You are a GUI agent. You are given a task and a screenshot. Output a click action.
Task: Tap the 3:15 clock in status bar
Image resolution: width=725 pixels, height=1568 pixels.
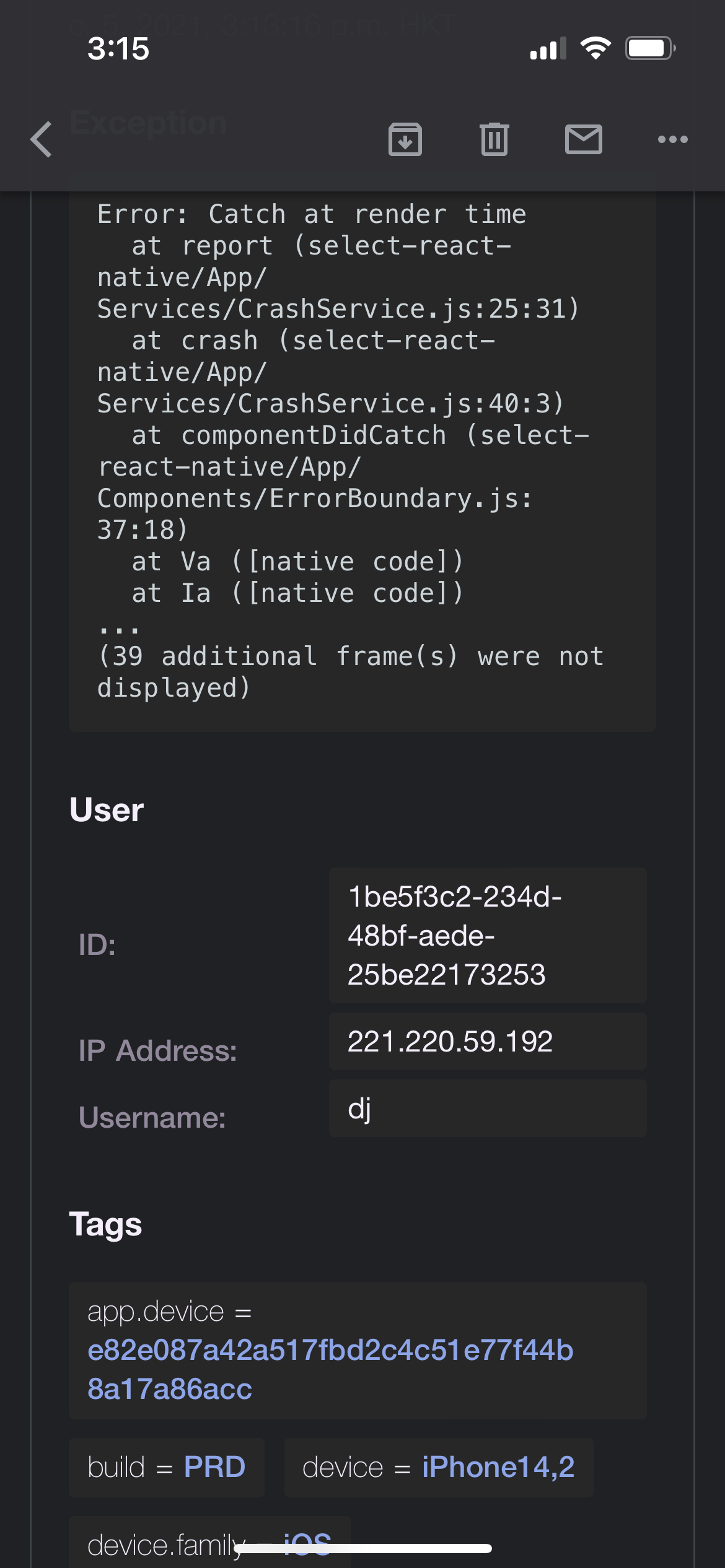[x=118, y=48]
